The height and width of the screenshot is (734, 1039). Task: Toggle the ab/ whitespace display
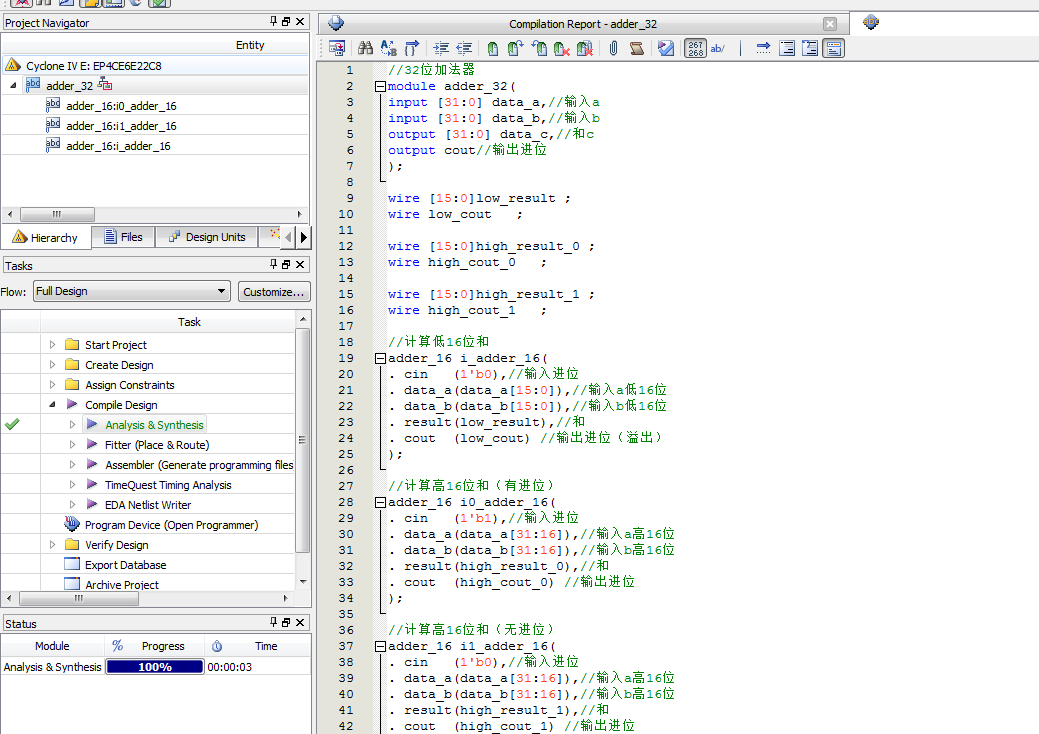718,48
